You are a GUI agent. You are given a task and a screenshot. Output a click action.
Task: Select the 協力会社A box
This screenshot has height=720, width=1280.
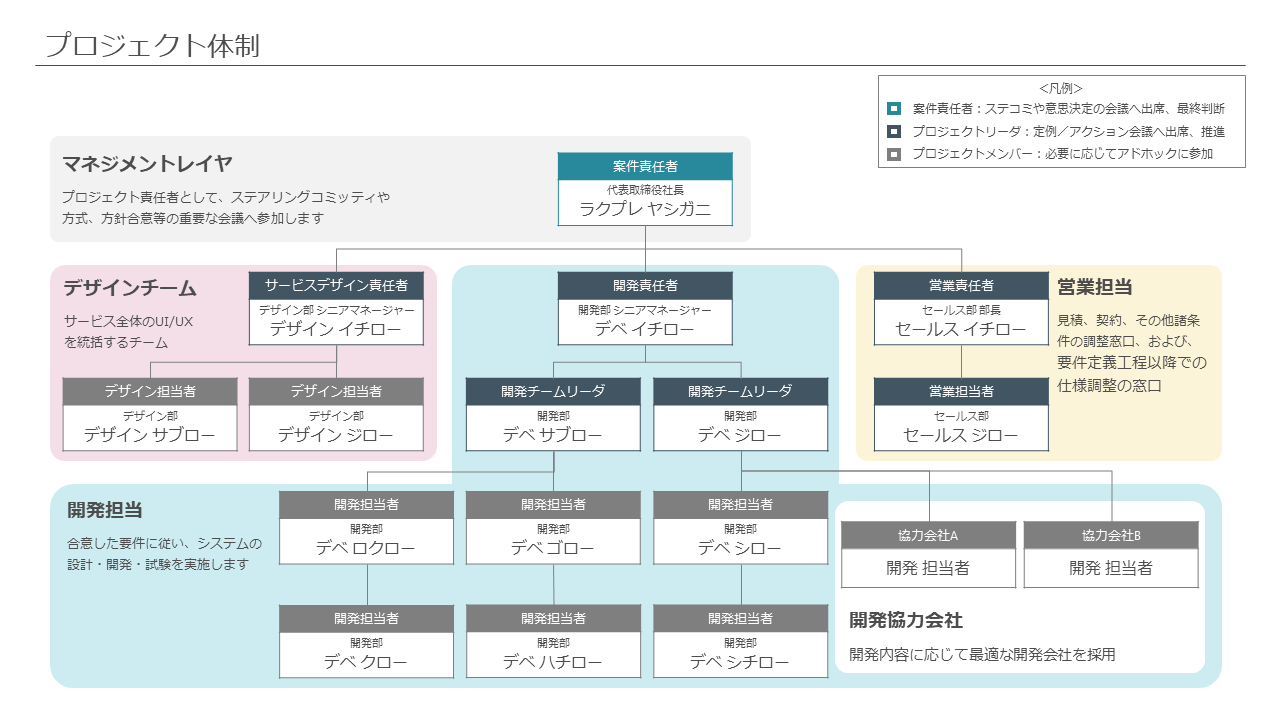point(928,555)
